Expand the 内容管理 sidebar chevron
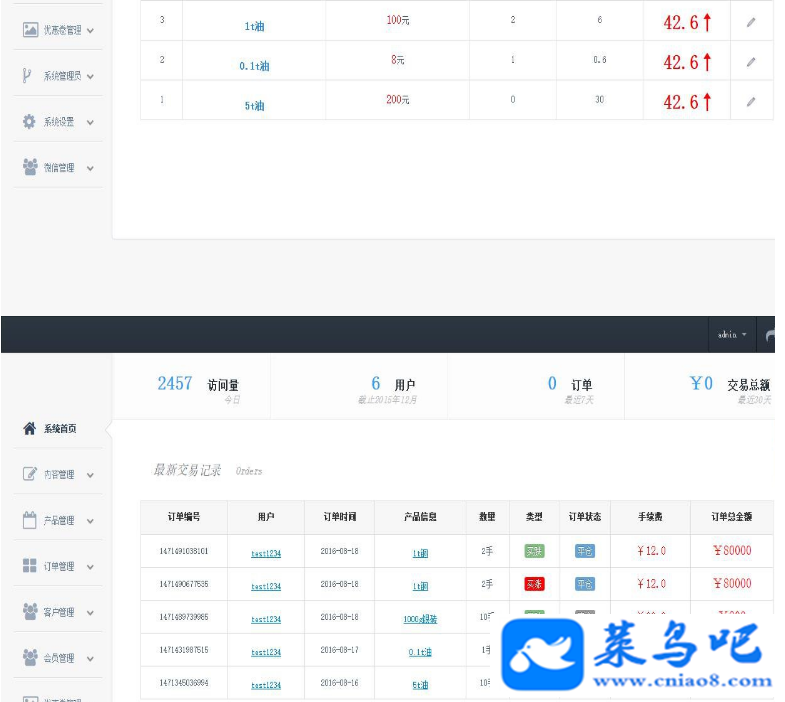Image resolution: width=785 pixels, height=702 pixels. (x=90, y=475)
